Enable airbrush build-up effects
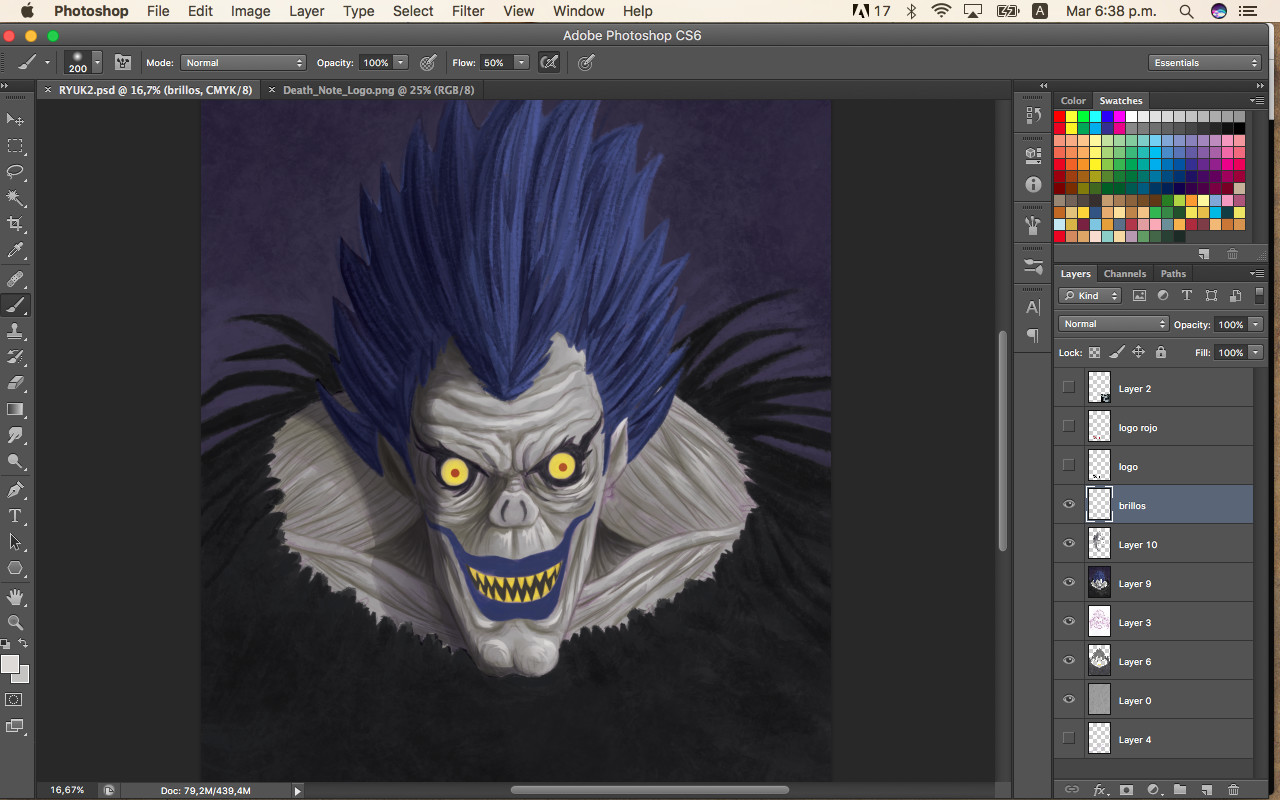This screenshot has height=800, width=1280. coord(549,62)
